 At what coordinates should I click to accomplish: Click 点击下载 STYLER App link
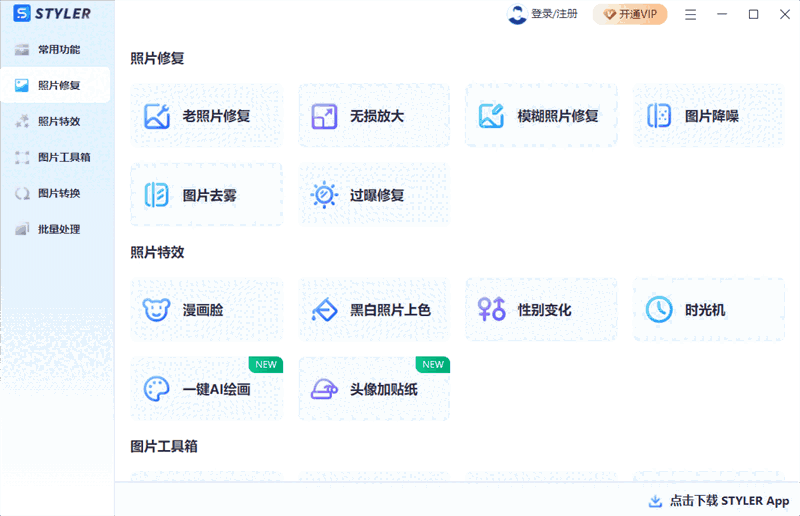(730, 501)
